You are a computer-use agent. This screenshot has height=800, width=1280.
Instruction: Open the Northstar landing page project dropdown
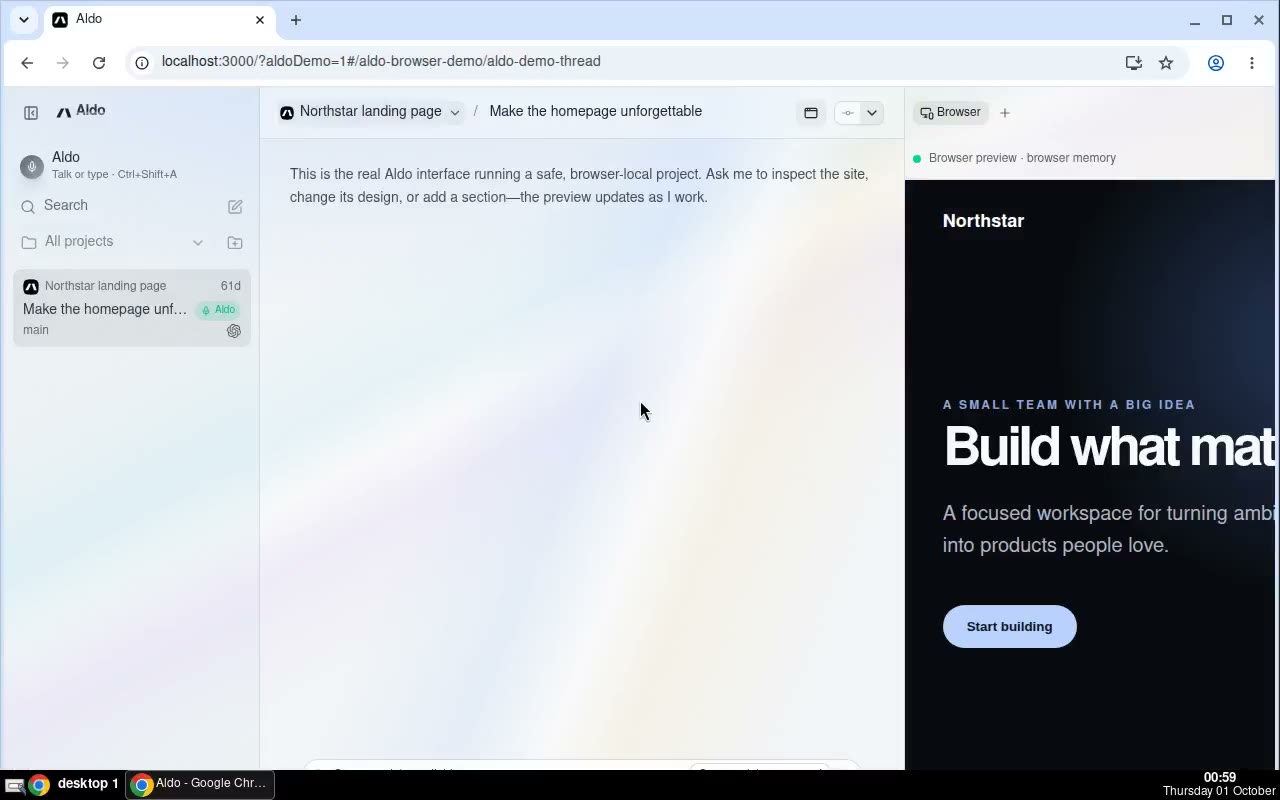[371, 112]
